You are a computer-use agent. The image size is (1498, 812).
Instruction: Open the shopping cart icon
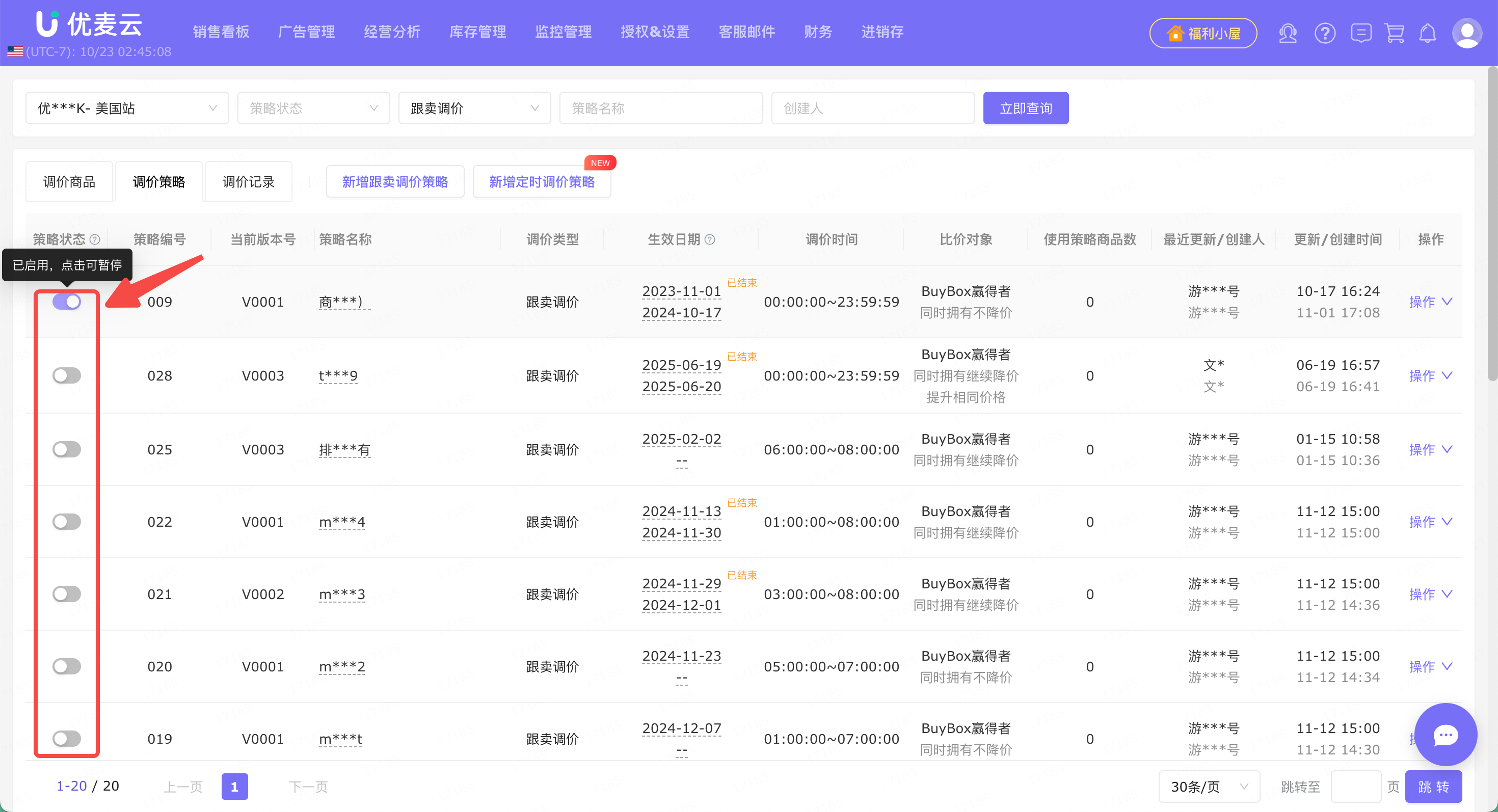(x=1395, y=33)
